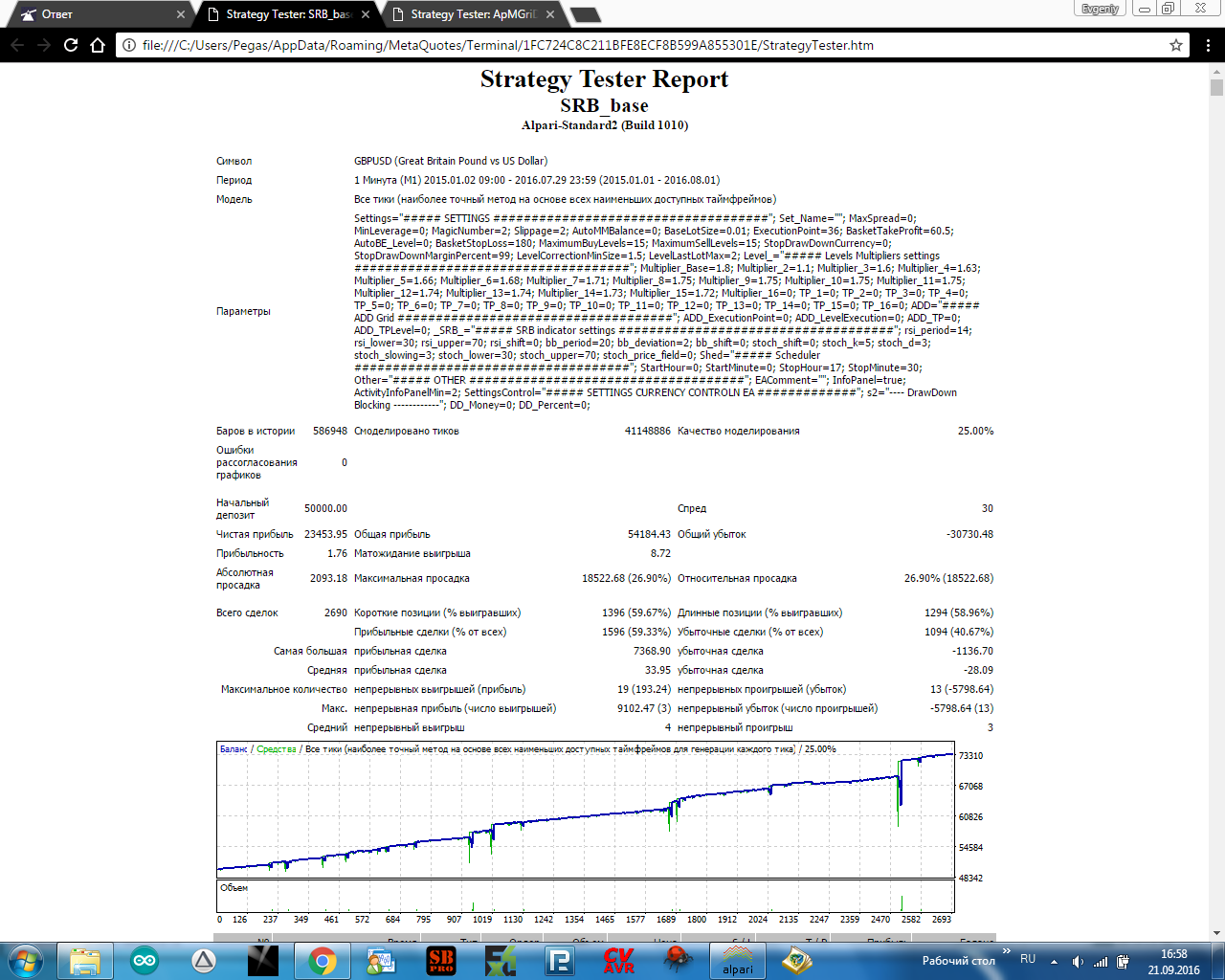Click the power tray icon
Viewport: 1225px width, 980px height.
coord(1124,962)
